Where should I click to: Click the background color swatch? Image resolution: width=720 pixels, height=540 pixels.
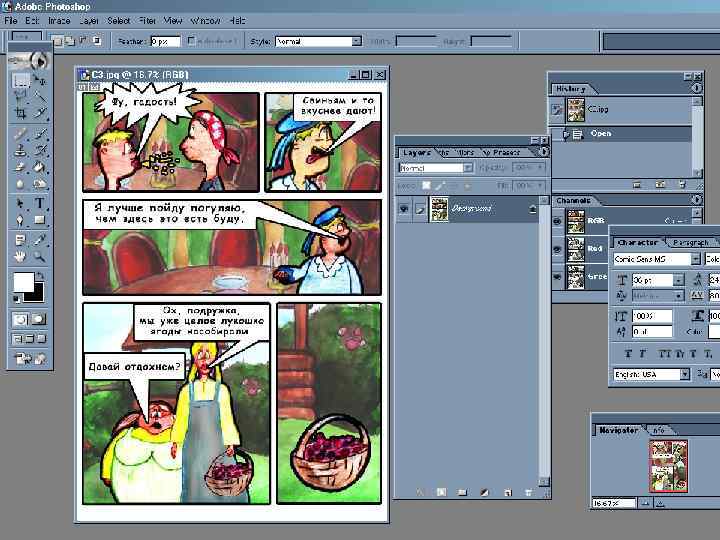tap(37, 294)
